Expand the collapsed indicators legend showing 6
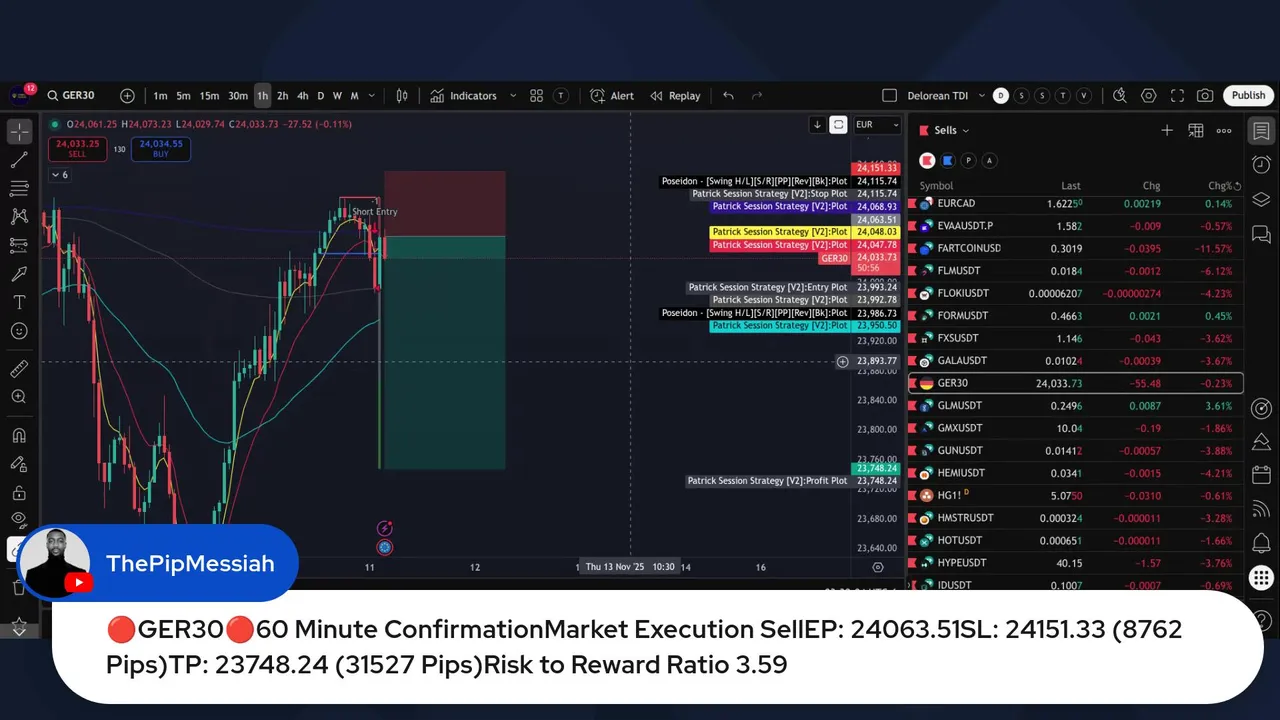The height and width of the screenshot is (720, 1280). click(x=60, y=175)
